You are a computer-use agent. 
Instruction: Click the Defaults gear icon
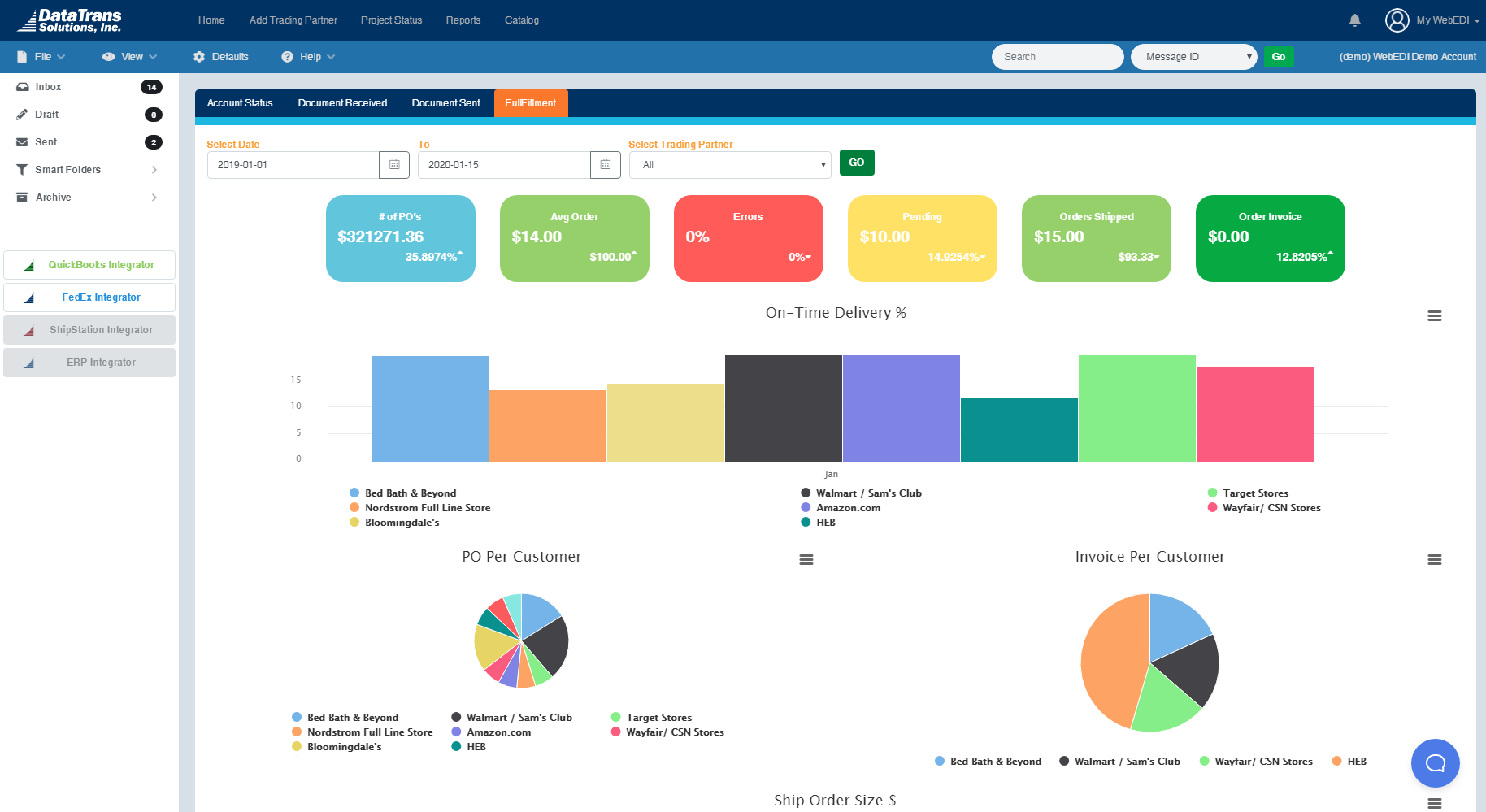click(x=198, y=56)
